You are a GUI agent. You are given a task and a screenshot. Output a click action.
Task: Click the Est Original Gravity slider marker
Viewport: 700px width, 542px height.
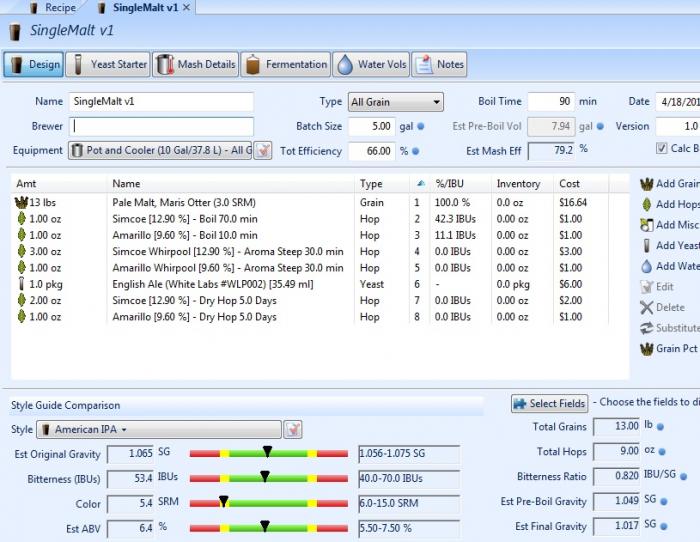point(267,452)
